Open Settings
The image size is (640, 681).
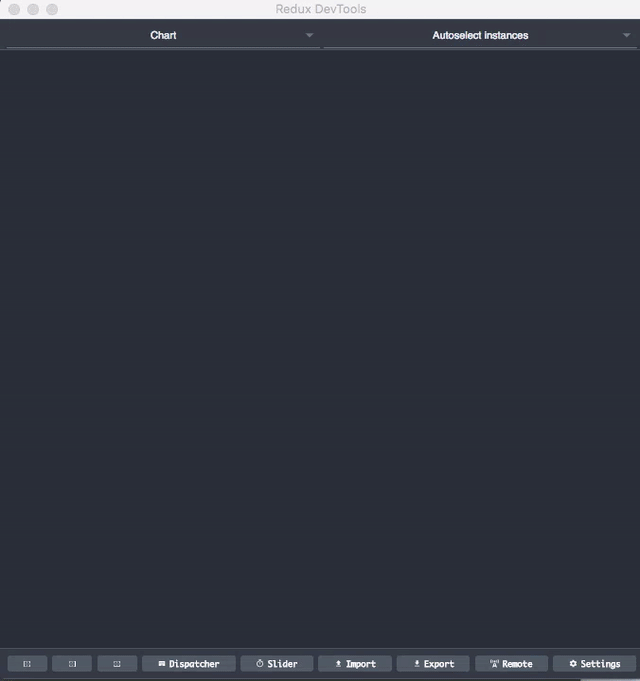(594, 664)
